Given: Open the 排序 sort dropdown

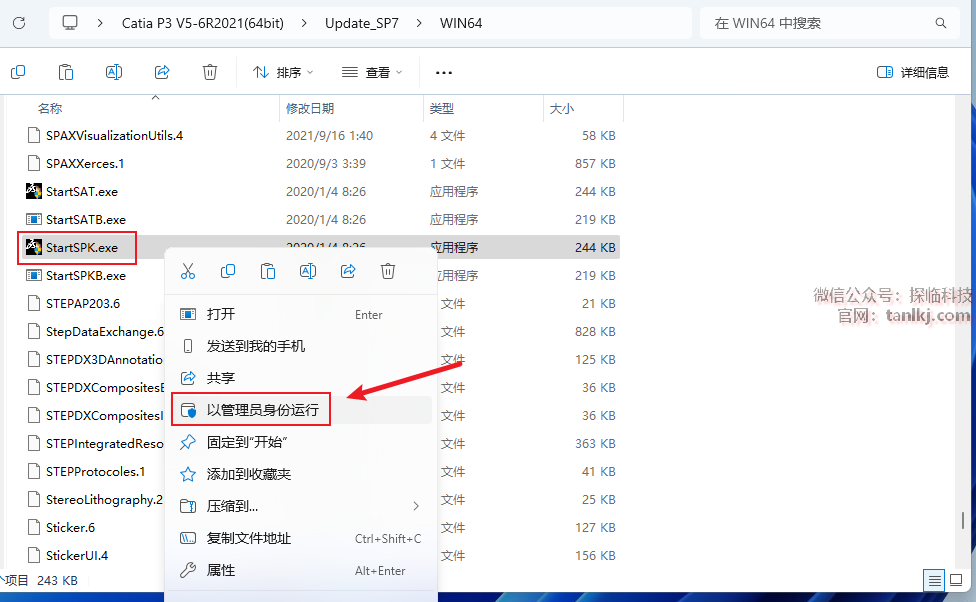Looking at the screenshot, I should [x=283, y=72].
